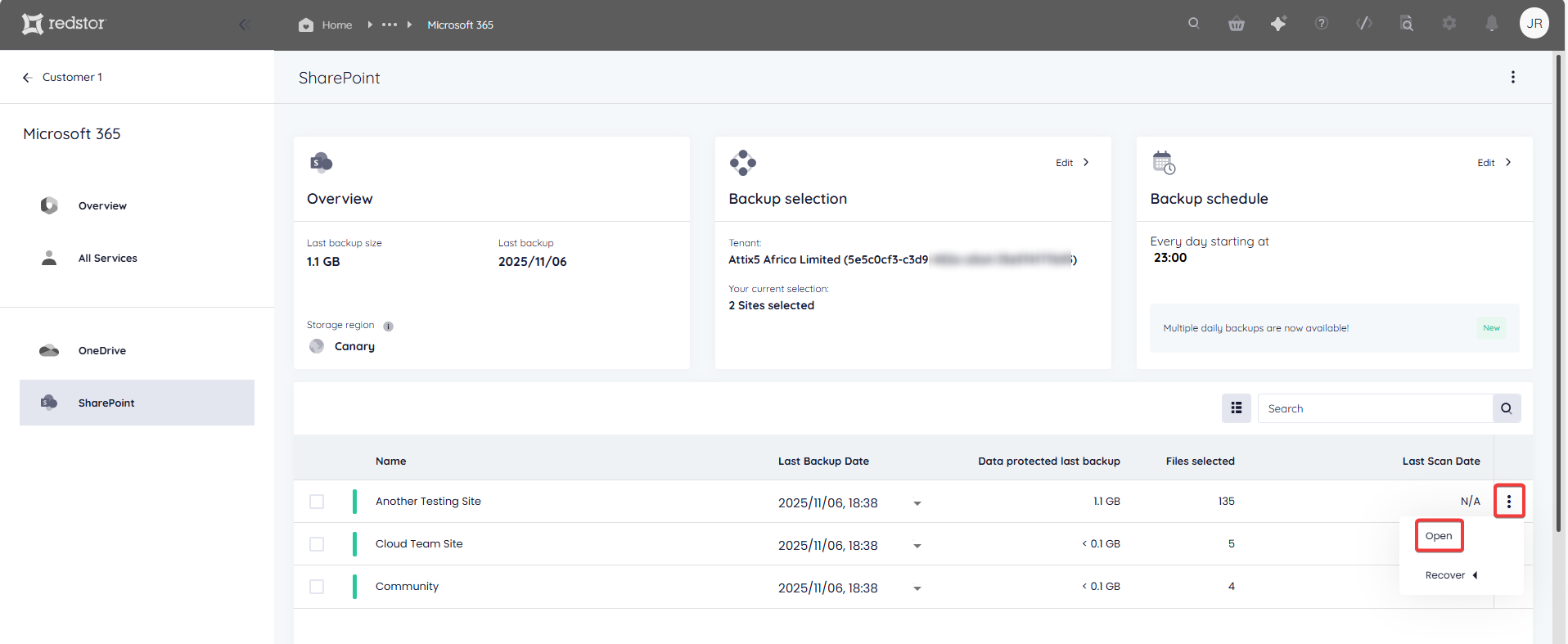
Task: Collapse the sidebar with the chevron arrow
Action: pyautogui.click(x=243, y=25)
